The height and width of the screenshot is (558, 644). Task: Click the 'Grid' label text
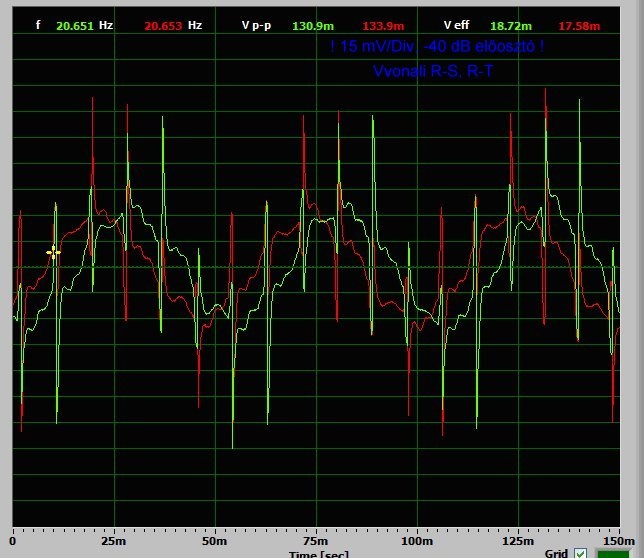(x=557, y=553)
